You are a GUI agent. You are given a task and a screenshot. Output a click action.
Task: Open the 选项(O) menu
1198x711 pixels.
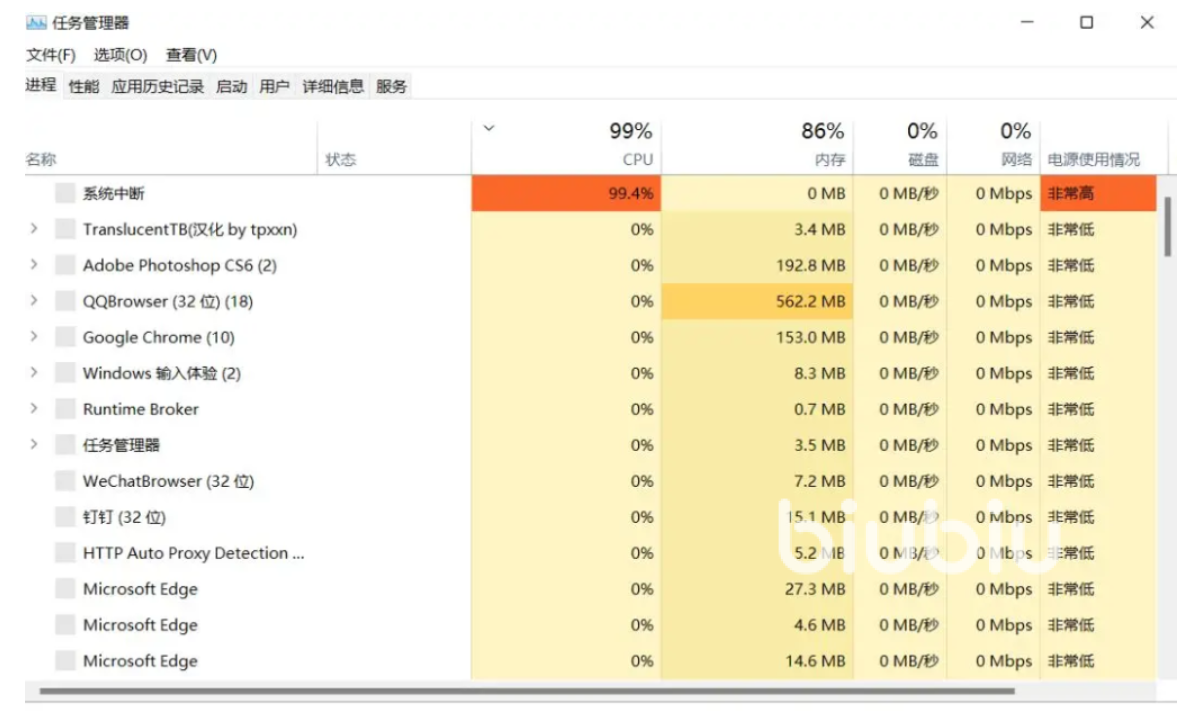(120, 55)
